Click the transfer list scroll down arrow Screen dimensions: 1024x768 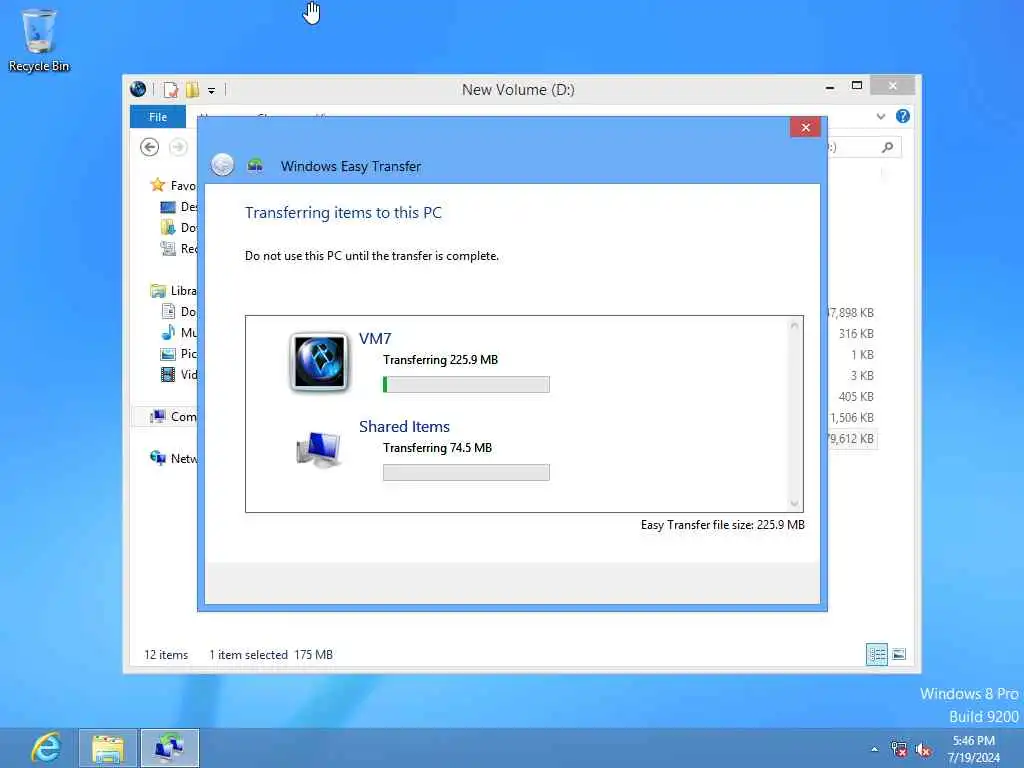[794, 504]
